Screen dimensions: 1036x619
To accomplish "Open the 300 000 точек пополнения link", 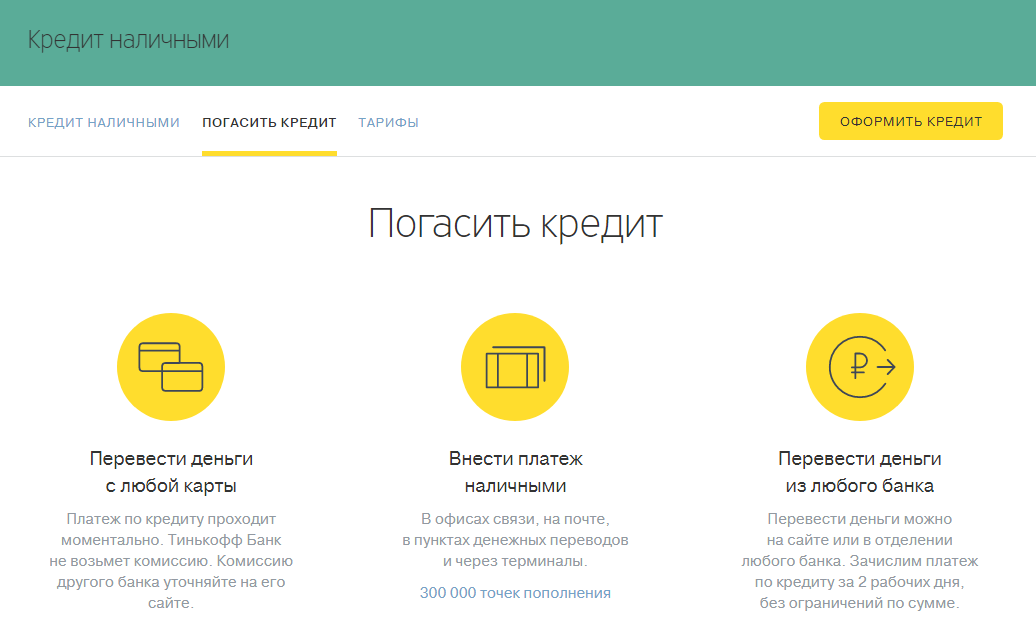I will [515, 593].
